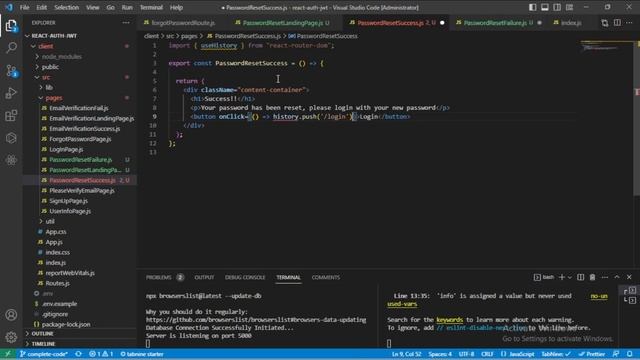Screen dimensions: 640x360
Task: Click the remote window indicator in status bar
Action: 7,354
